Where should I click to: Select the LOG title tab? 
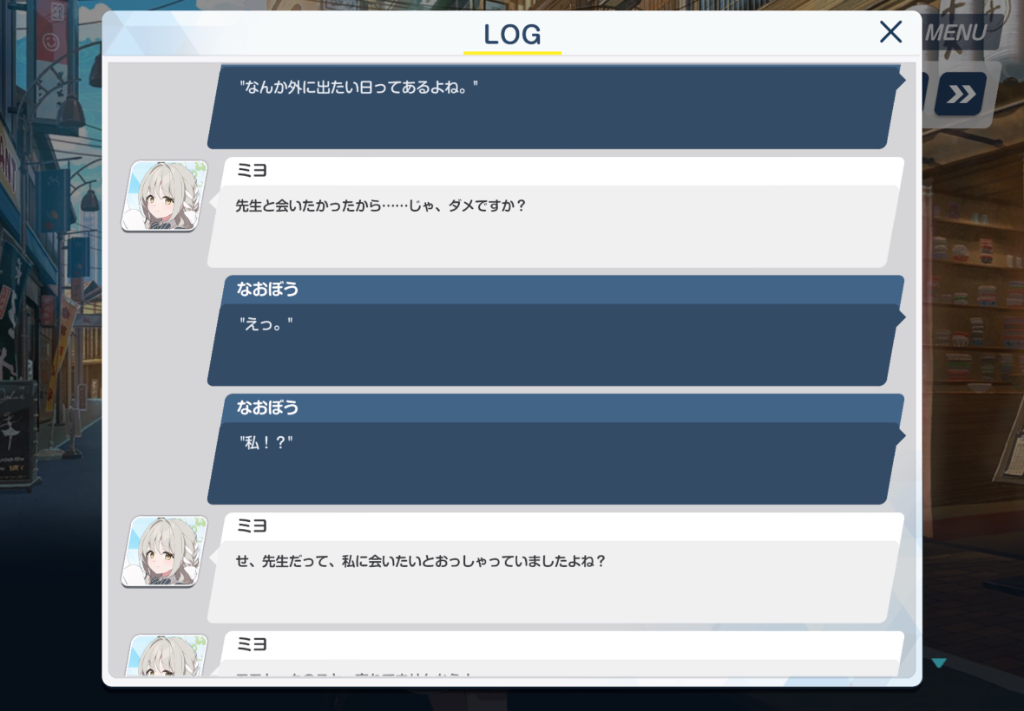click(x=512, y=35)
